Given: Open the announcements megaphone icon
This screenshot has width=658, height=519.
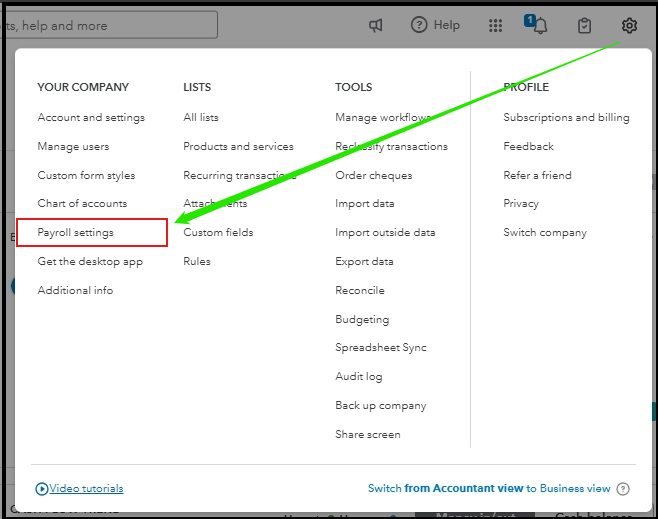Looking at the screenshot, I should coord(376,26).
